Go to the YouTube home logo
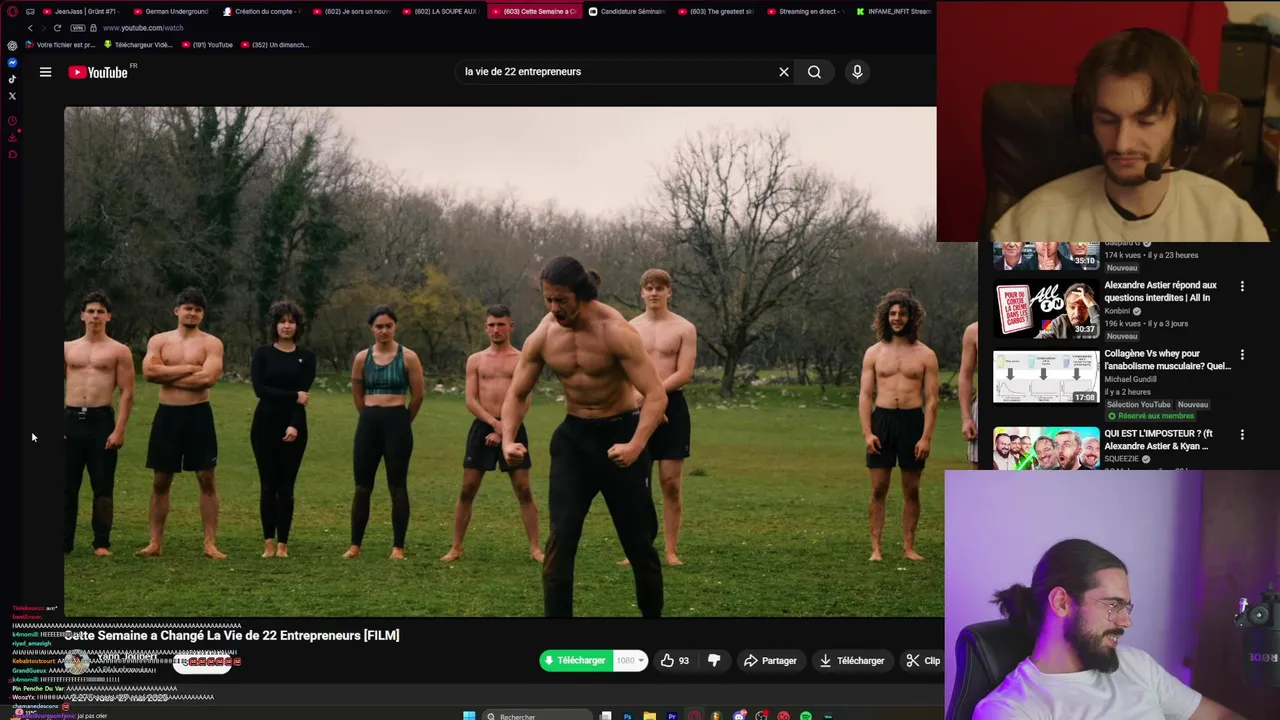Viewport: 1280px width, 720px height. point(98,72)
